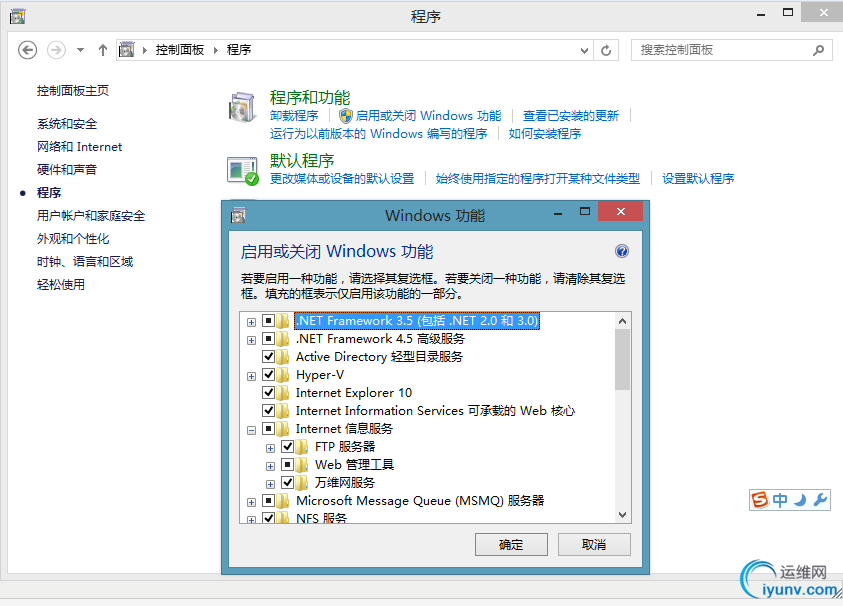Select 系统和安全 category

[x=67, y=124]
